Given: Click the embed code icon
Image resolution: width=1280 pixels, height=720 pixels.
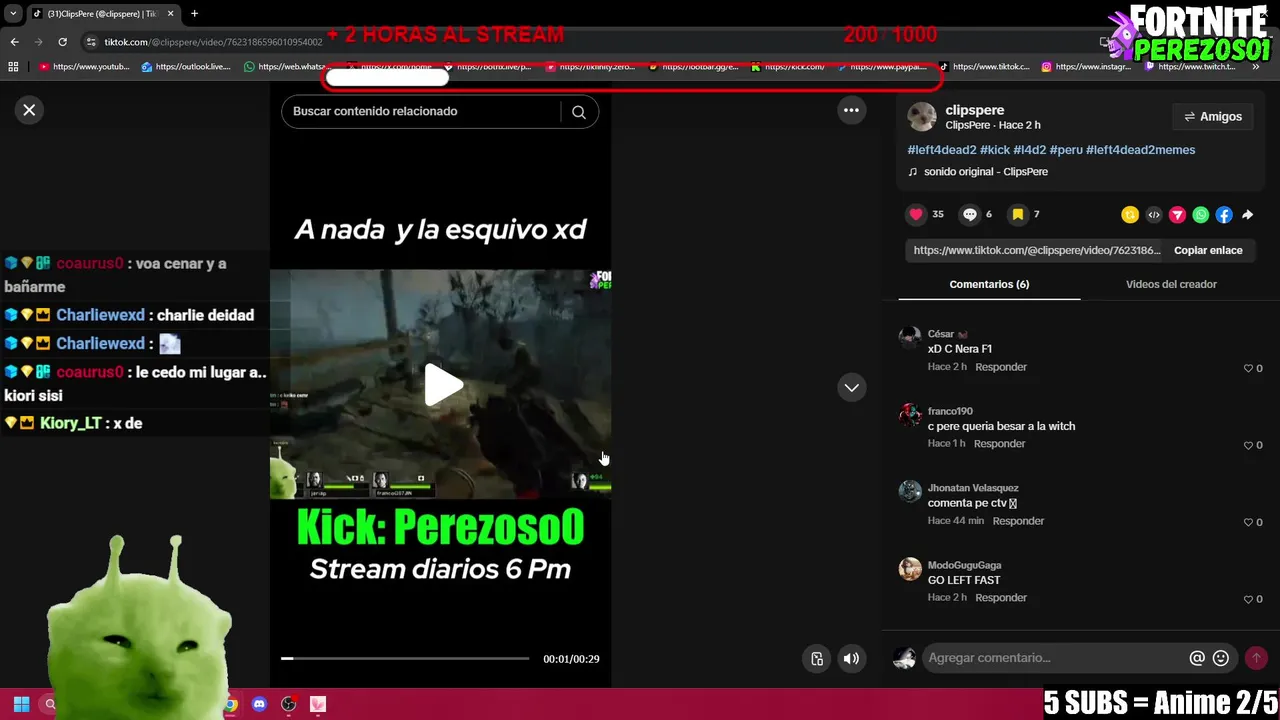Looking at the screenshot, I should coord(1154,215).
